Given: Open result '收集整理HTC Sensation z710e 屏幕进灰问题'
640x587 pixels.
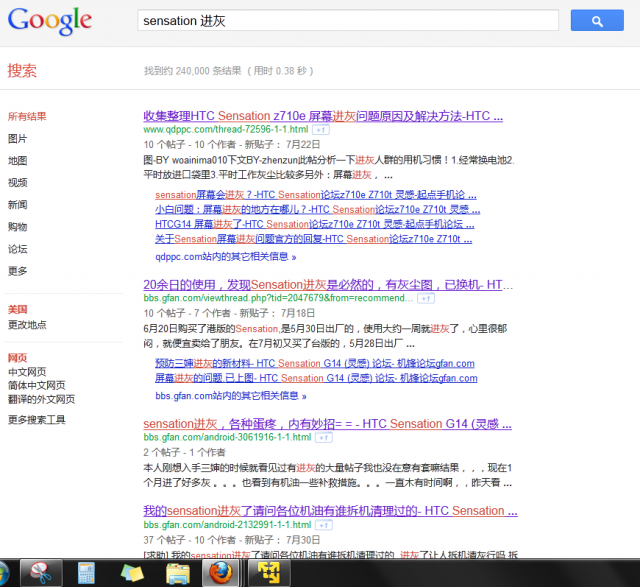Looking at the screenshot, I should [323, 116].
